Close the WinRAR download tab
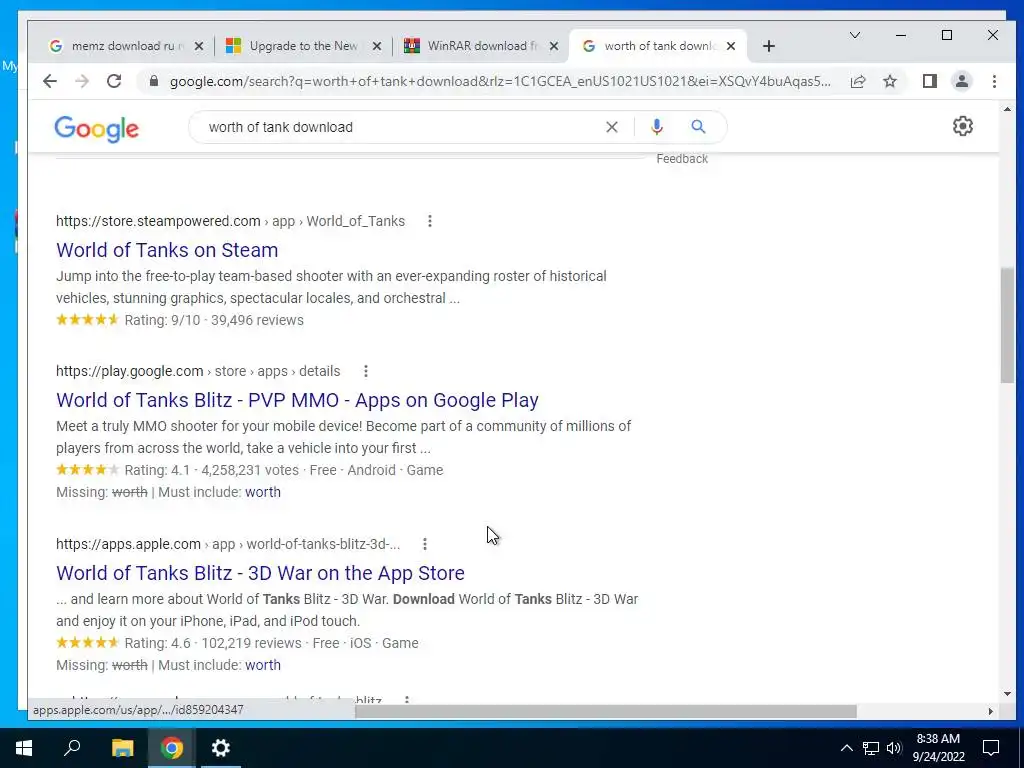 point(554,46)
